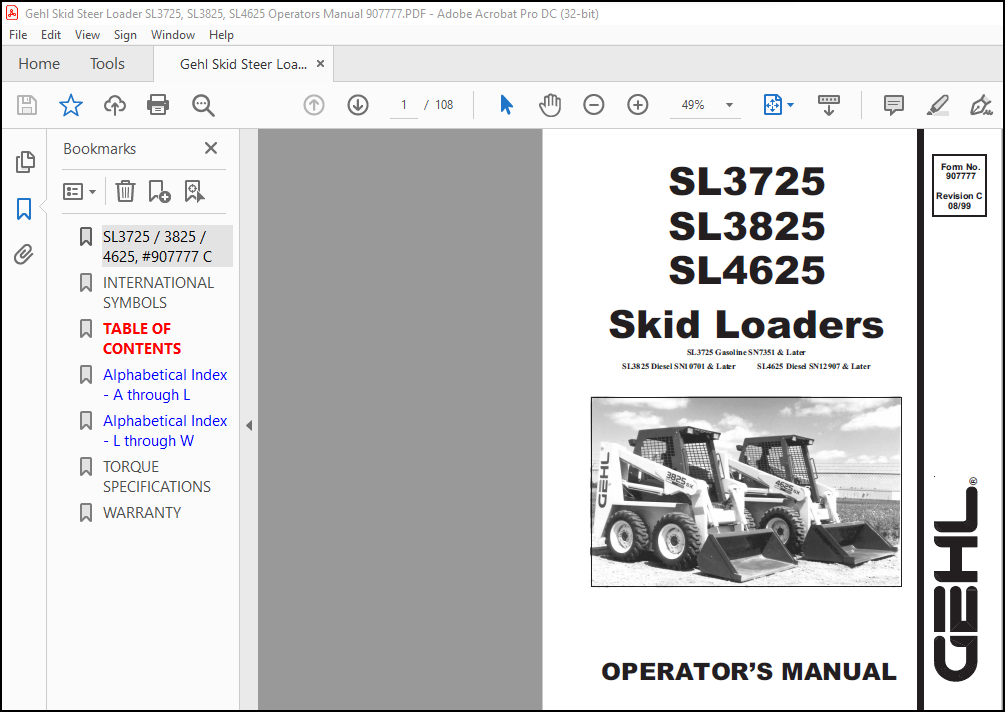Jump to TORQUE SPECIFICATIONS bookmark
This screenshot has height=712, width=1005.
(x=156, y=476)
